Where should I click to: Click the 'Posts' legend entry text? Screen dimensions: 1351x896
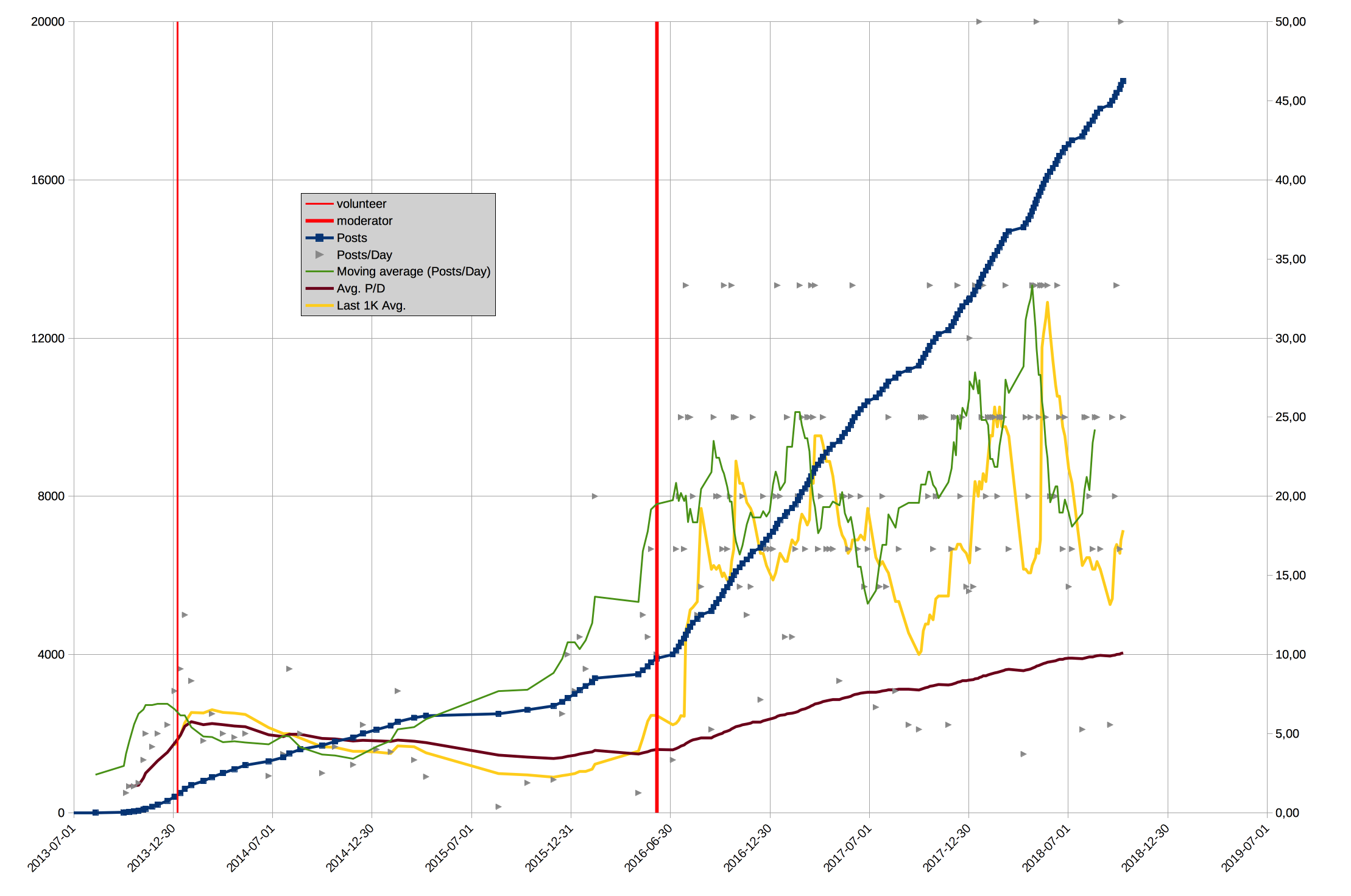(351, 238)
